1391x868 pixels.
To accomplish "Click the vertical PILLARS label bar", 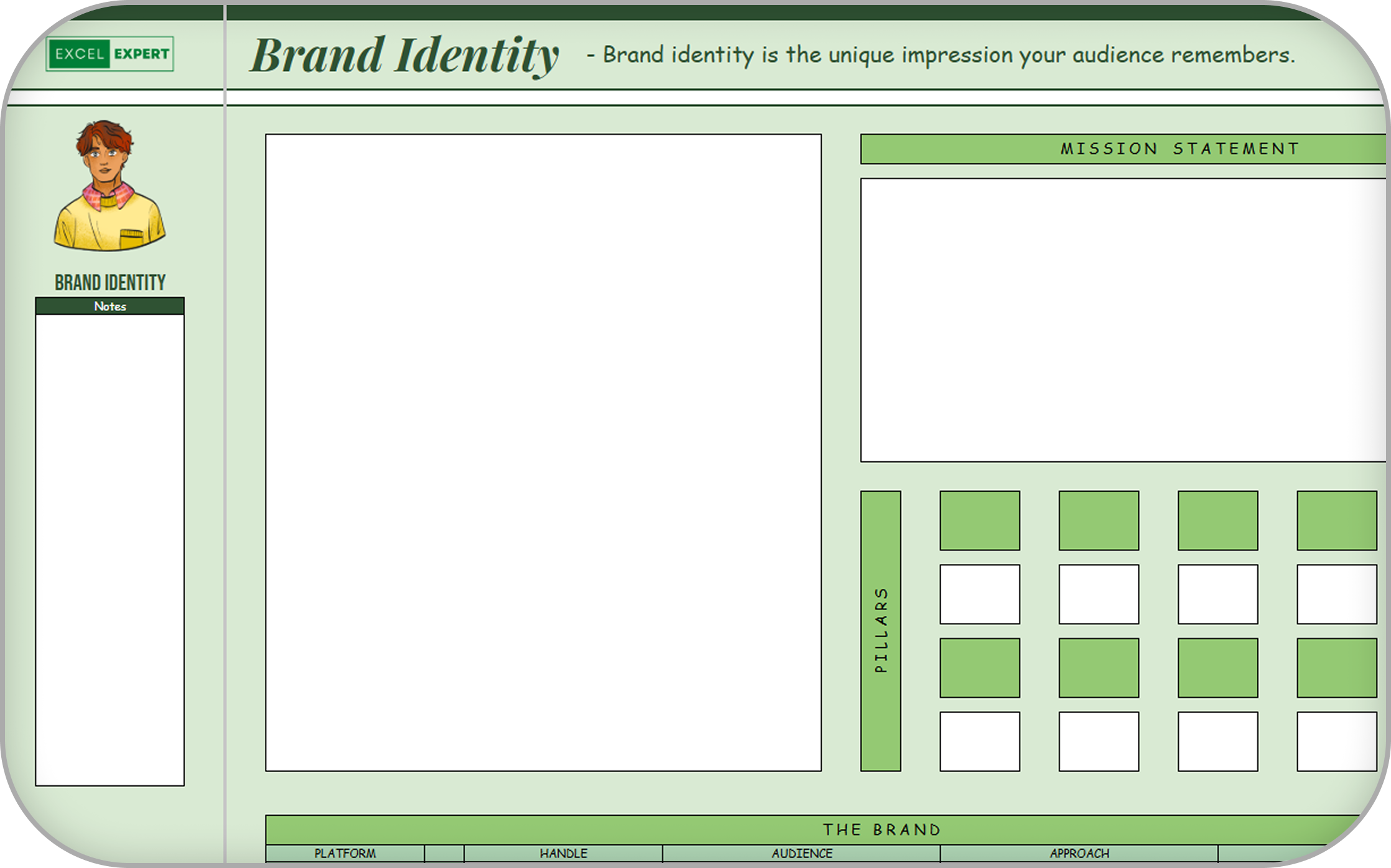I will click(x=880, y=630).
